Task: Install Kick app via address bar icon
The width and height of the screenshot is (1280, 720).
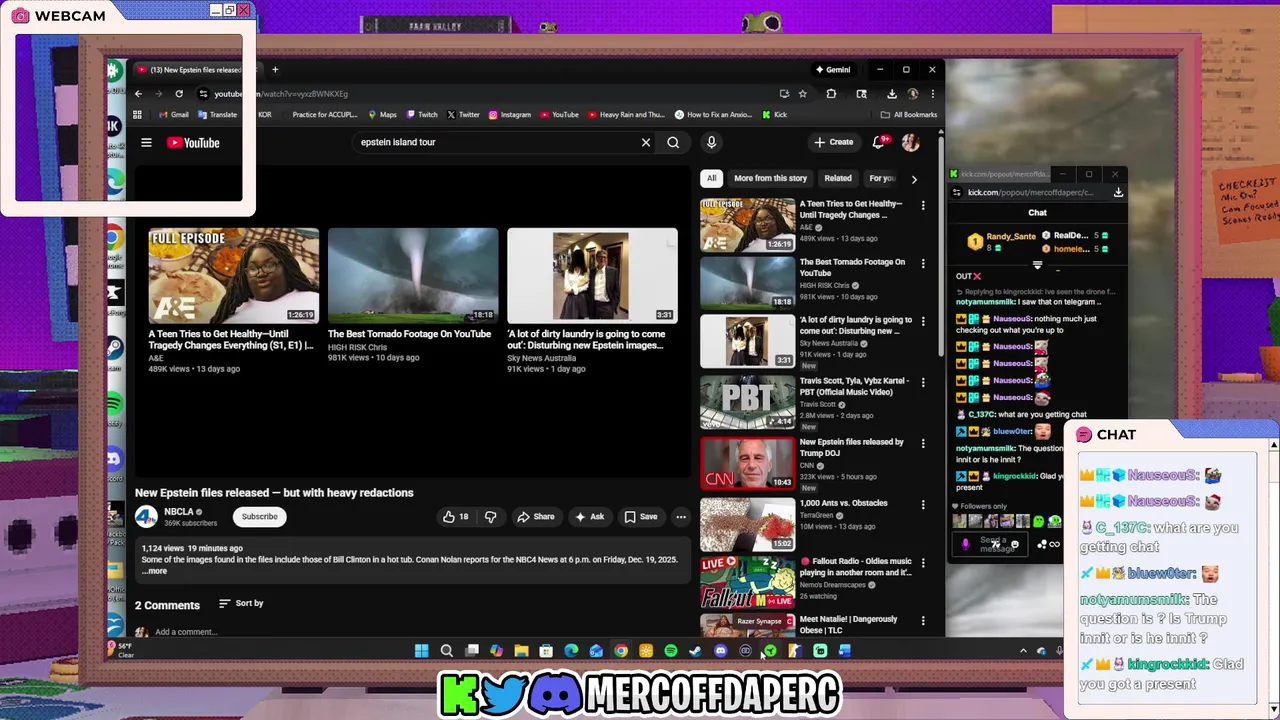Action: (x=1118, y=192)
